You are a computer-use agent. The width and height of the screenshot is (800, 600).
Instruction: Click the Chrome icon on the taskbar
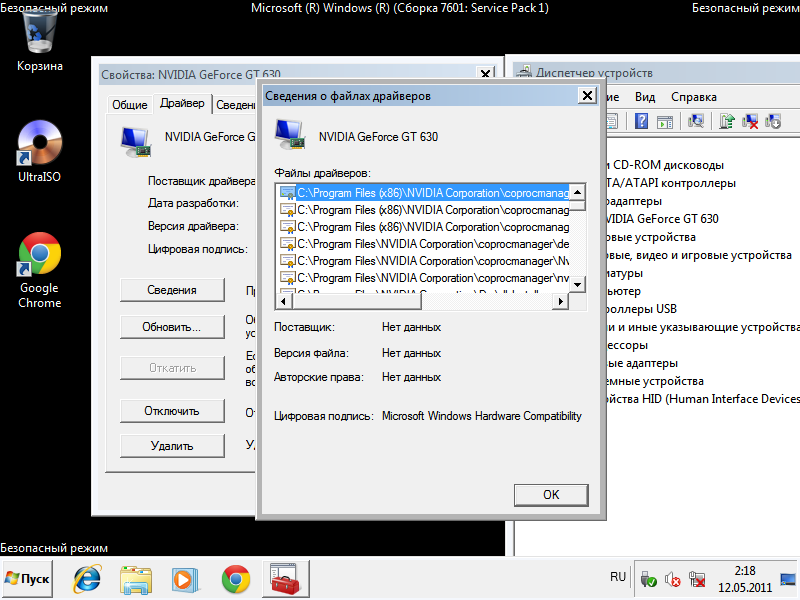236,580
